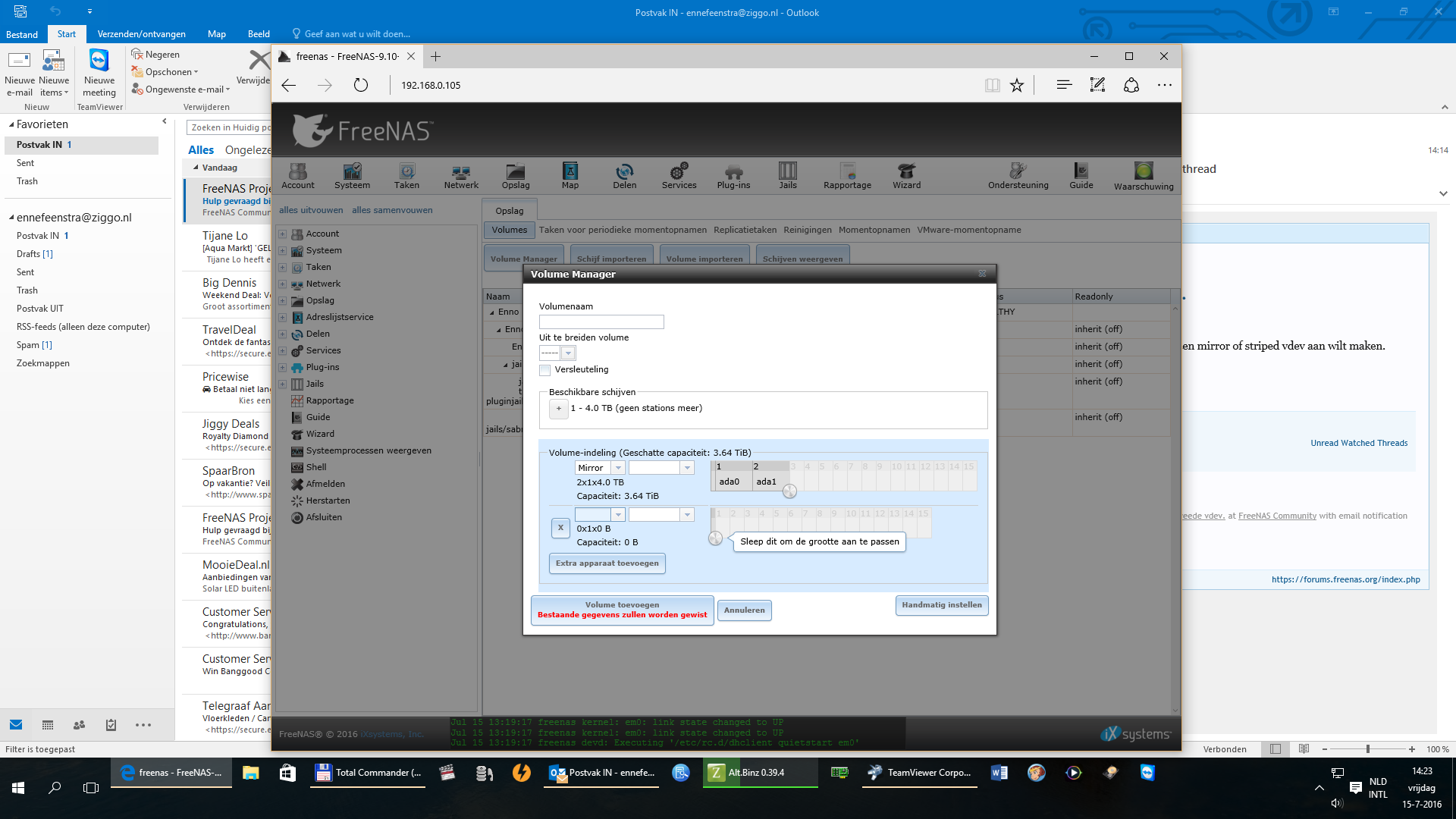Add the 4.0 TB disk with plus button

pos(559,409)
